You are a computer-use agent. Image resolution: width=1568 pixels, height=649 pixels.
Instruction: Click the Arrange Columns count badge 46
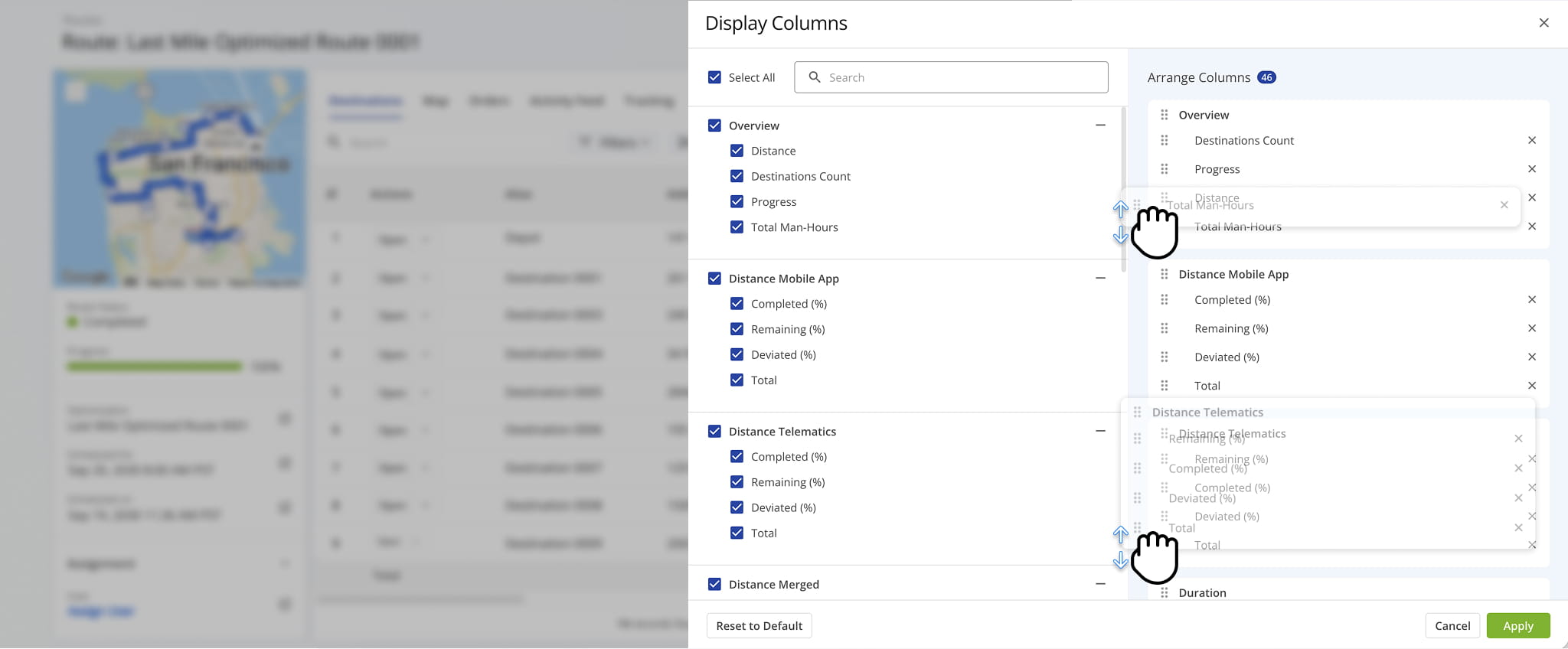pos(1267,77)
